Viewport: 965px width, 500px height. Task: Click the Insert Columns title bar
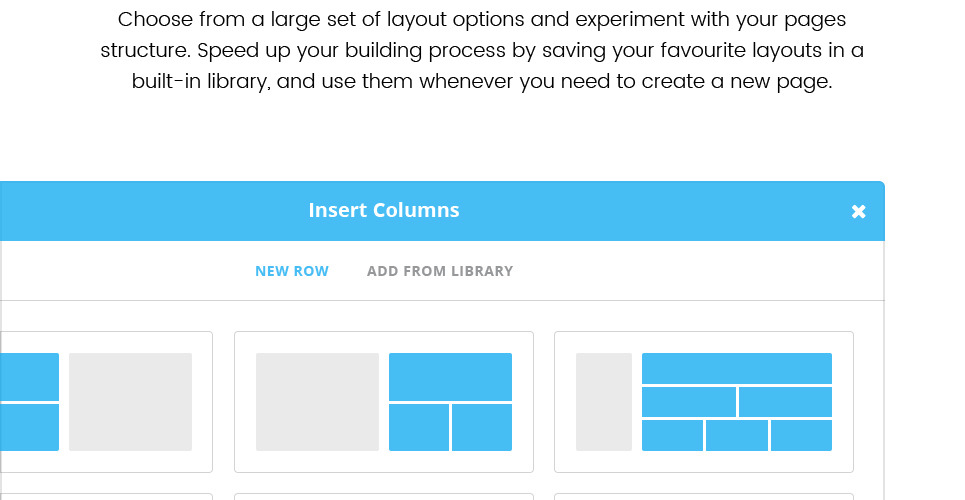[x=384, y=211]
